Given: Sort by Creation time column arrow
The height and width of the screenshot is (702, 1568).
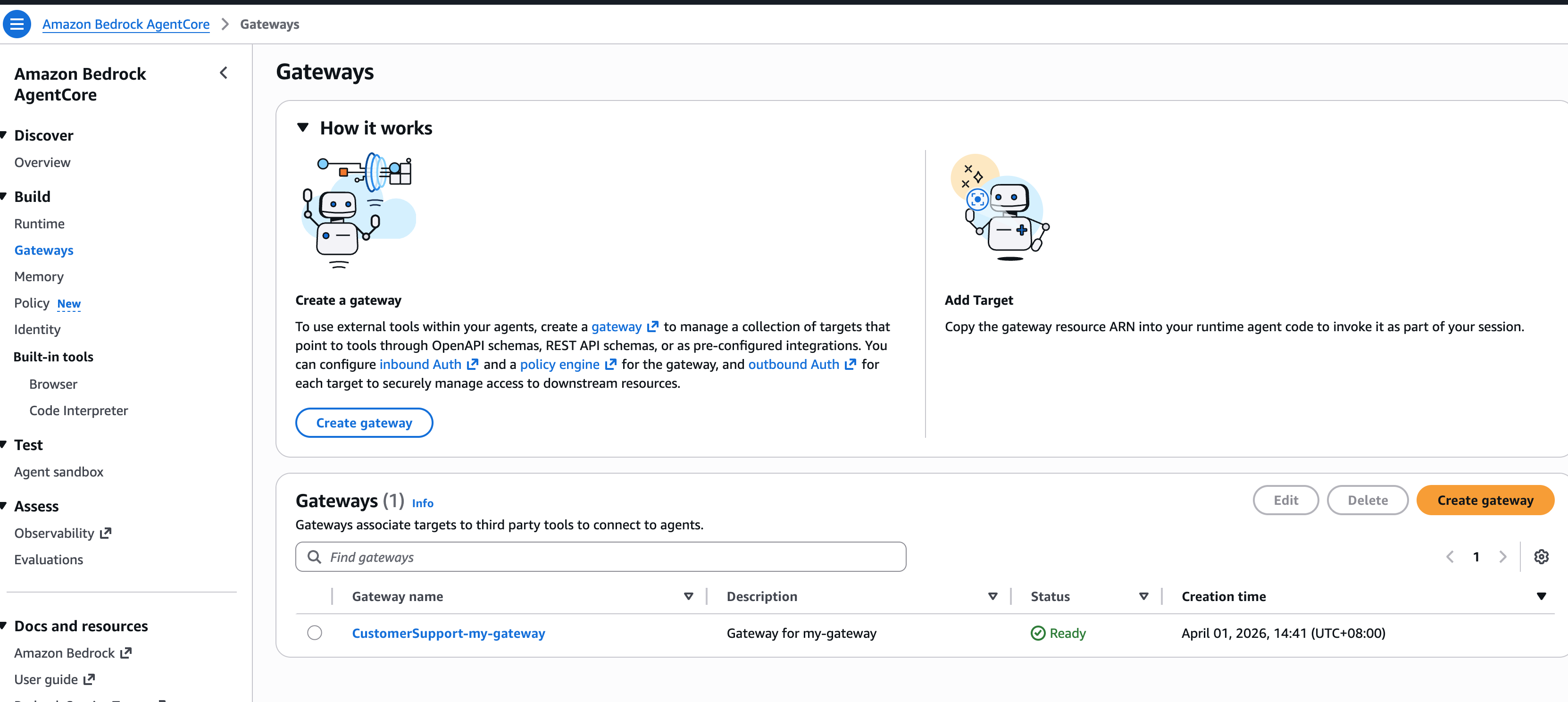Looking at the screenshot, I should point(1541,597).
